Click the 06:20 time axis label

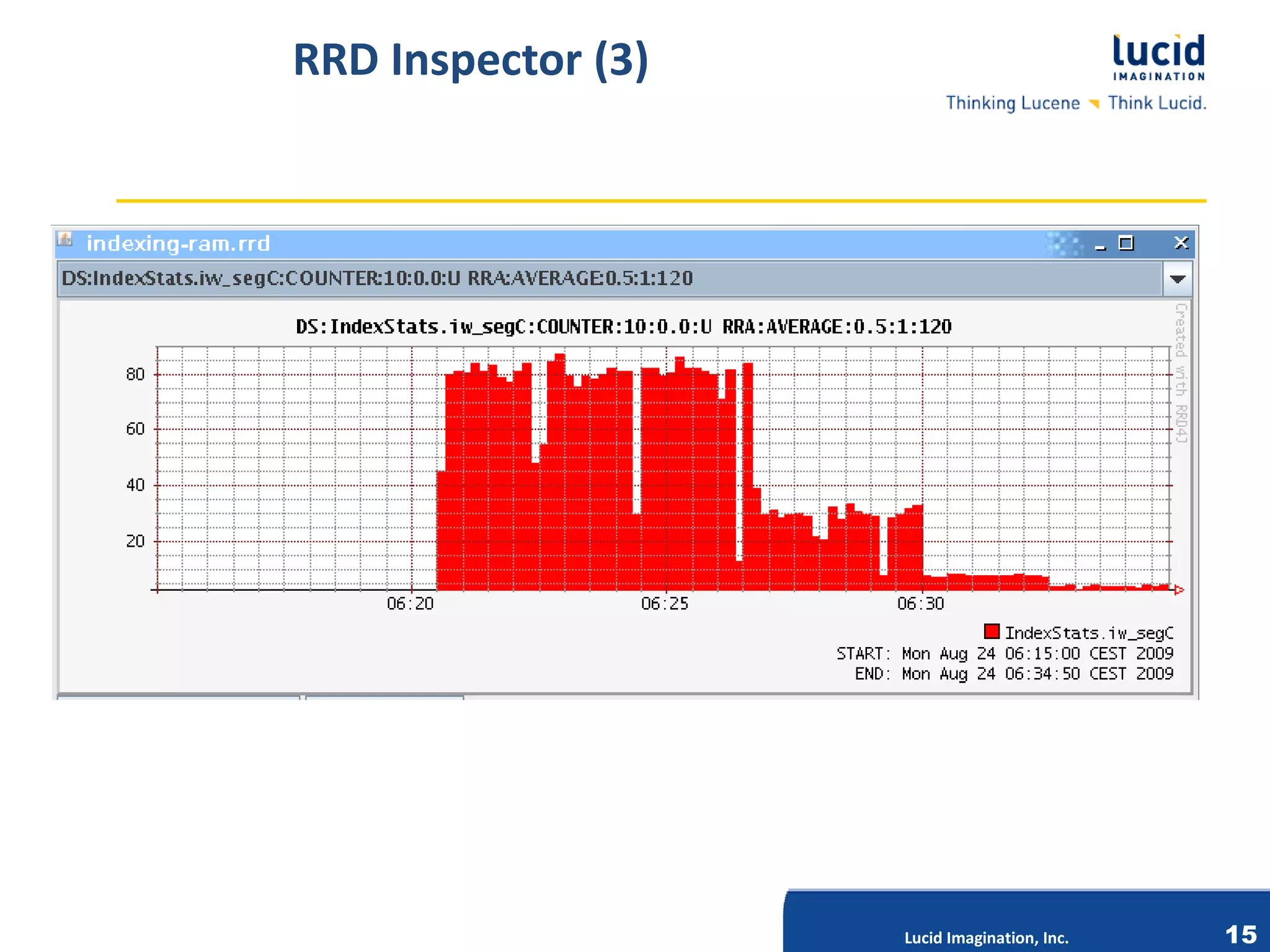tap(410, 603)
